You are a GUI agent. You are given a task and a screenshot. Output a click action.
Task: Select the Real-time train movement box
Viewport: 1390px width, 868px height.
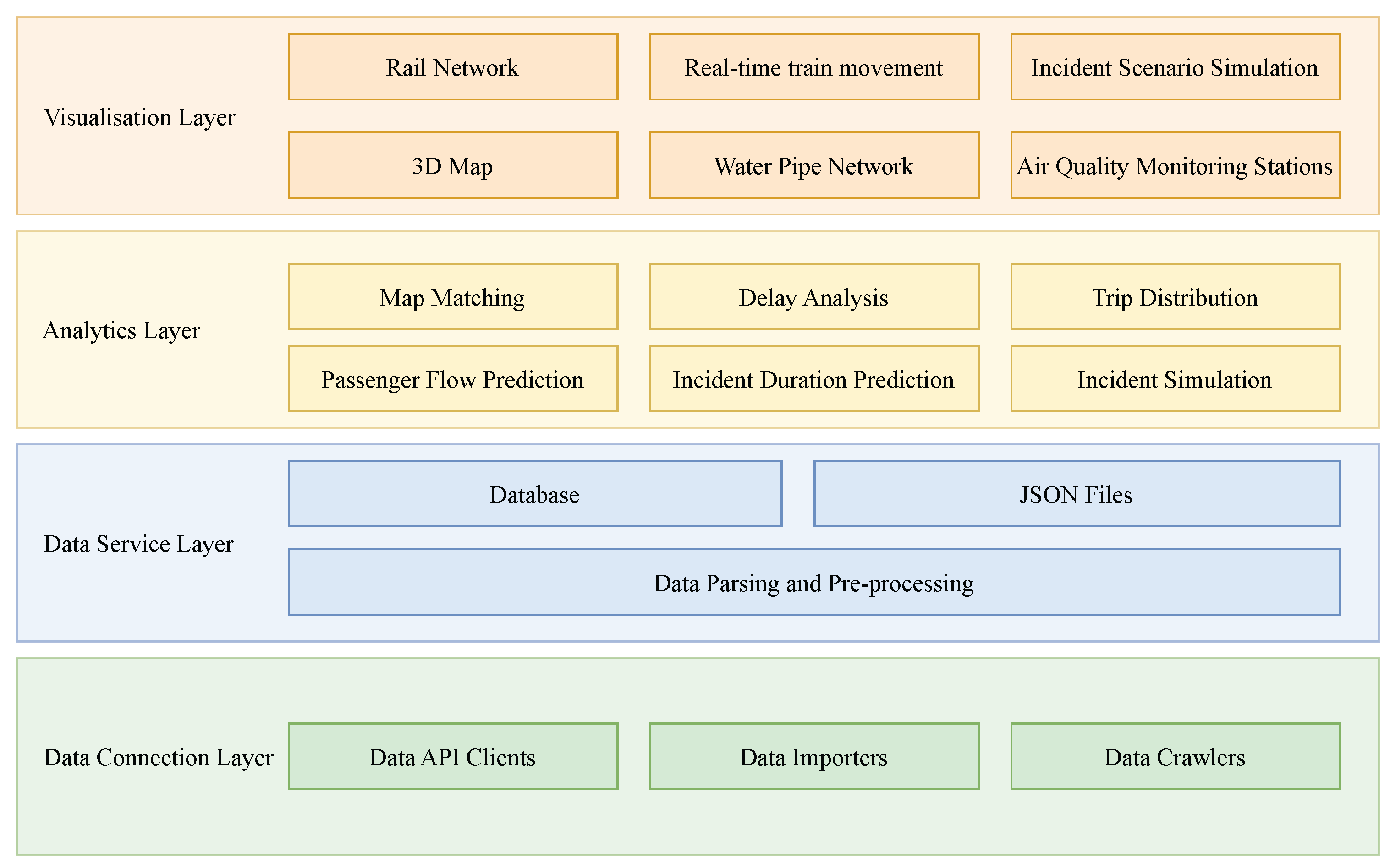pos(814,66)
